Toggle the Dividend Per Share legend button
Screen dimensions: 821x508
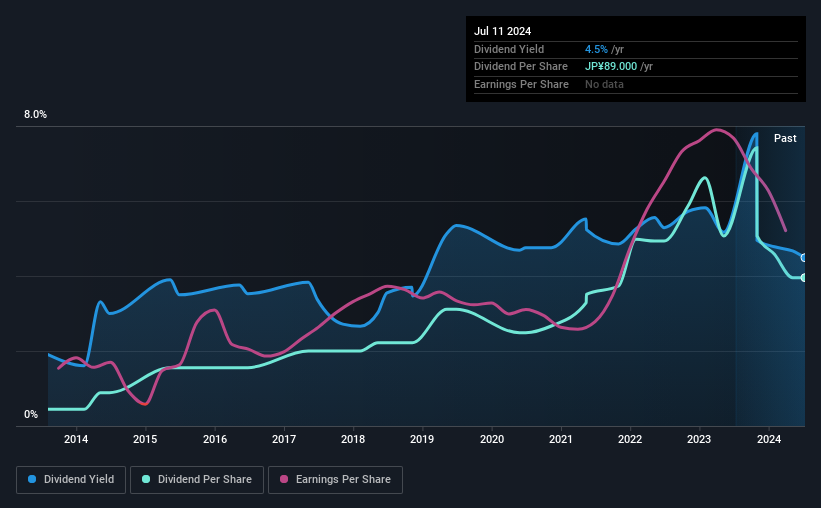point(197,480)
